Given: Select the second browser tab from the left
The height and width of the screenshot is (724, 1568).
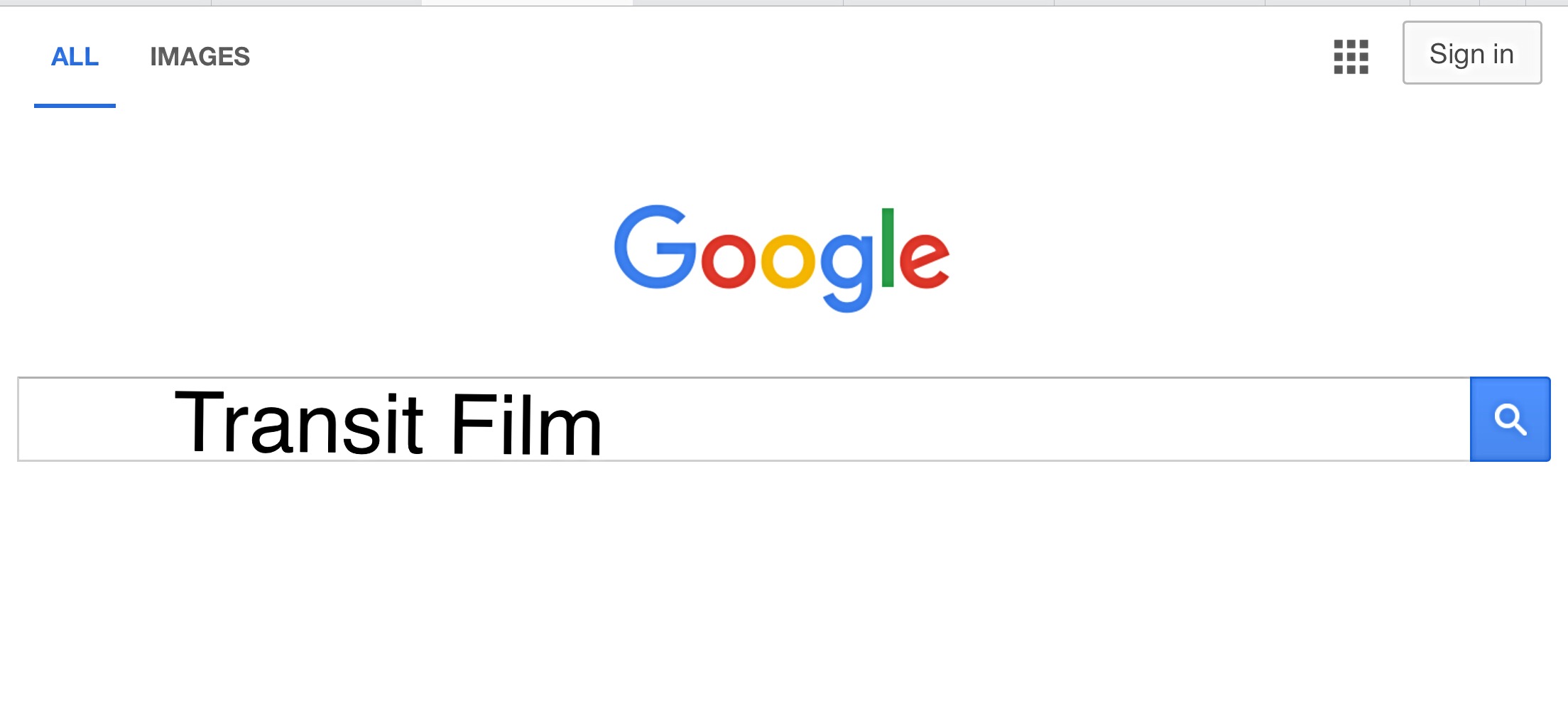Looking at the screenshot, I should coord(317,3).
